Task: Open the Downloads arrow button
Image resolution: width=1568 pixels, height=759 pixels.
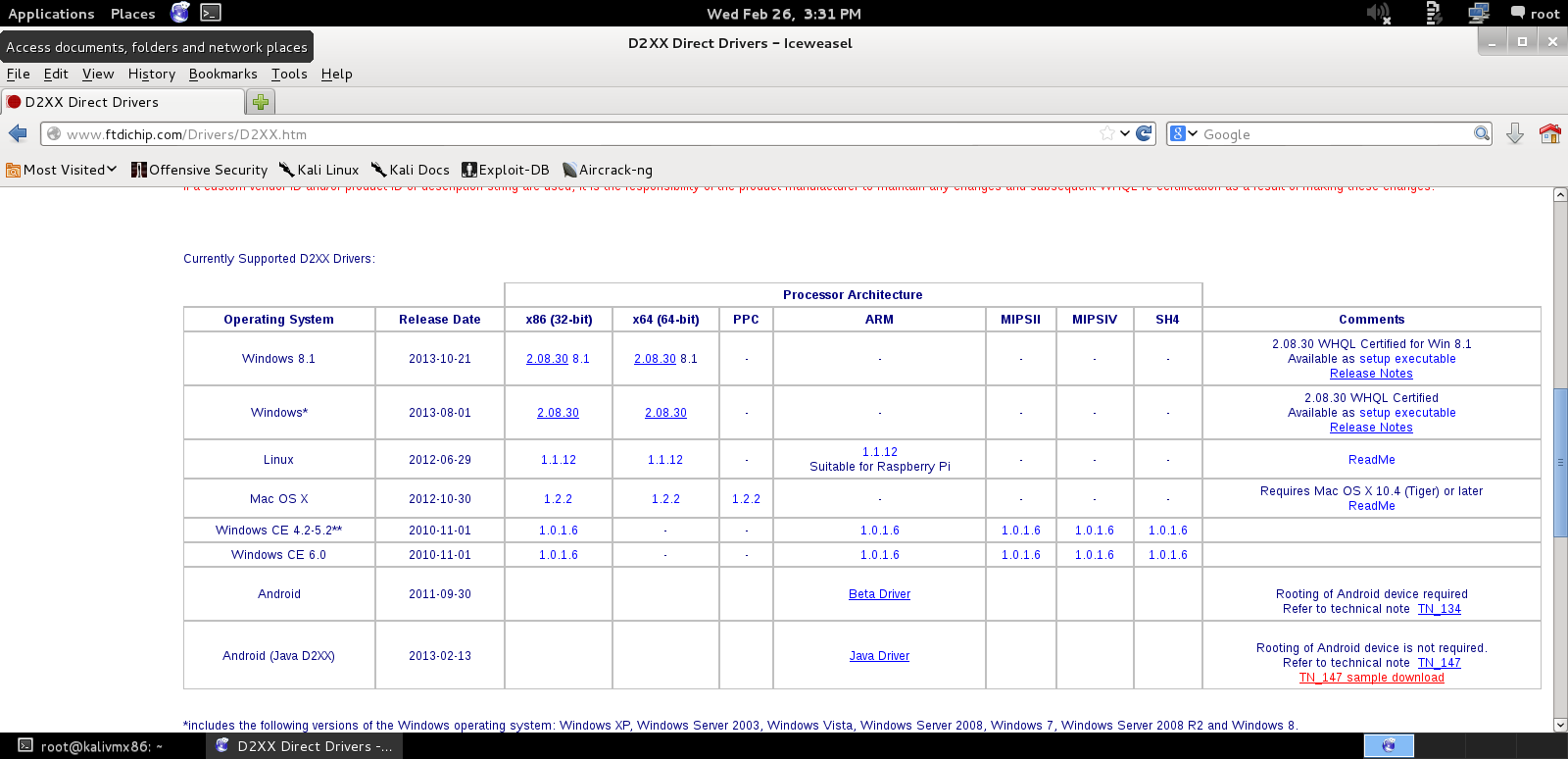Action: coord(1514,133)
